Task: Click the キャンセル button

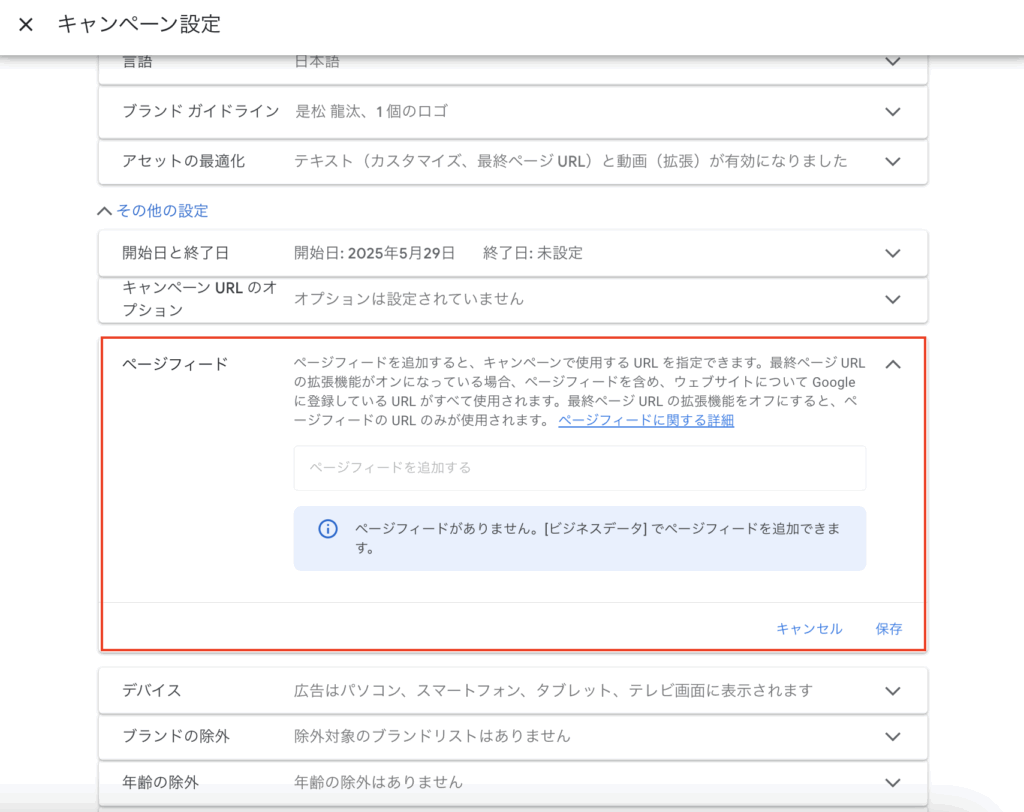Action: click(809, 629)
